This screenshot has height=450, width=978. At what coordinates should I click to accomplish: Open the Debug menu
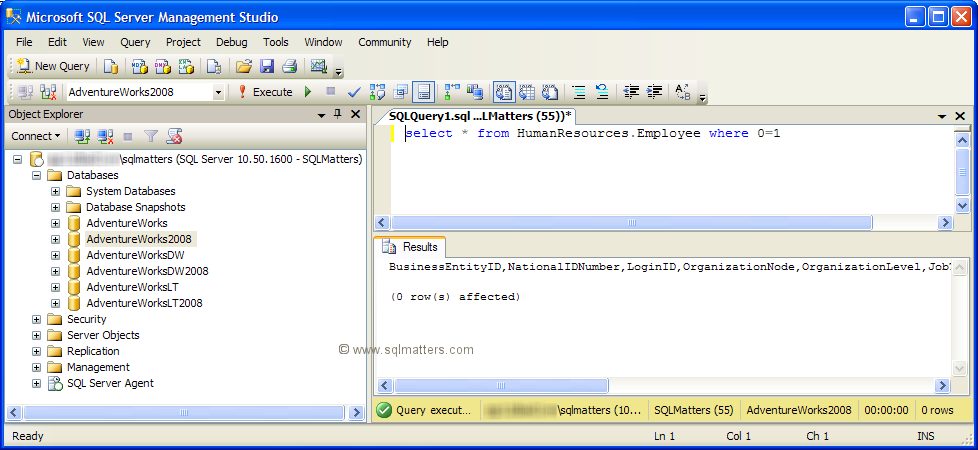(x=231, y=42)
